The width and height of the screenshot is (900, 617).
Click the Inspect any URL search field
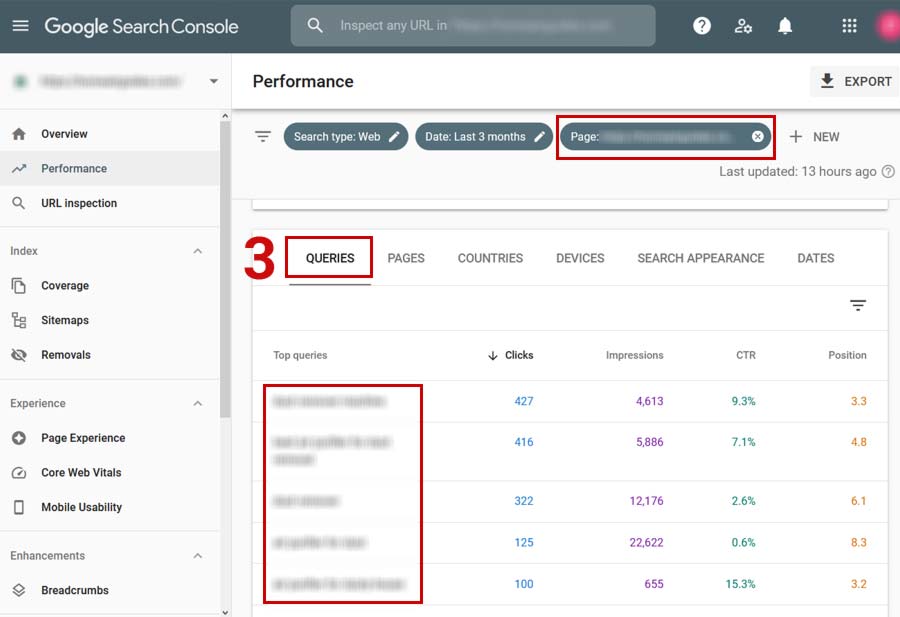473,26
